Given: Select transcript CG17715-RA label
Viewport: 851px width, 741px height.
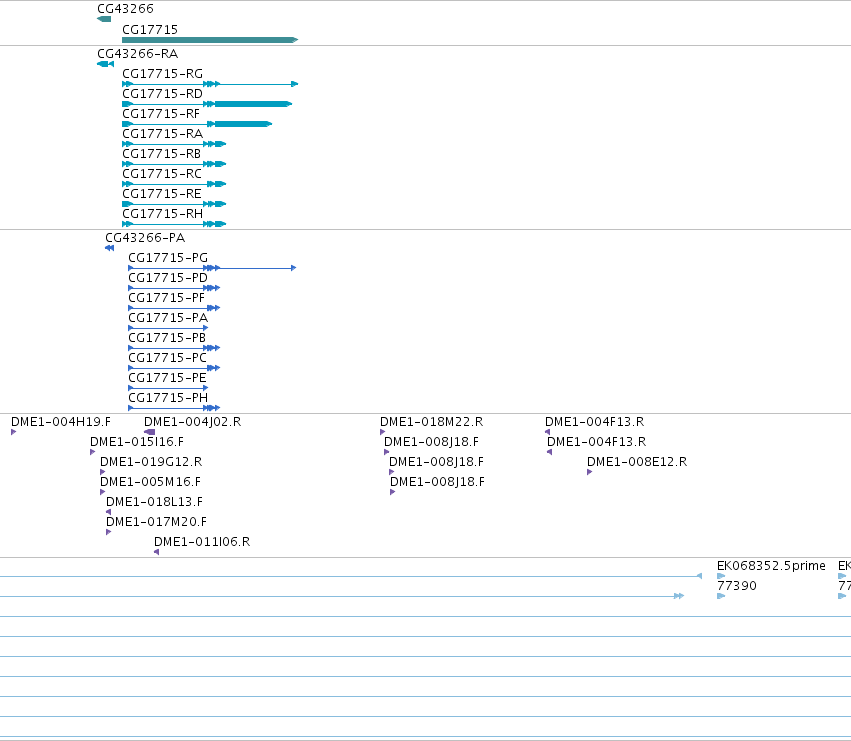Looking at the screenshot, I should tap(162, 134).
